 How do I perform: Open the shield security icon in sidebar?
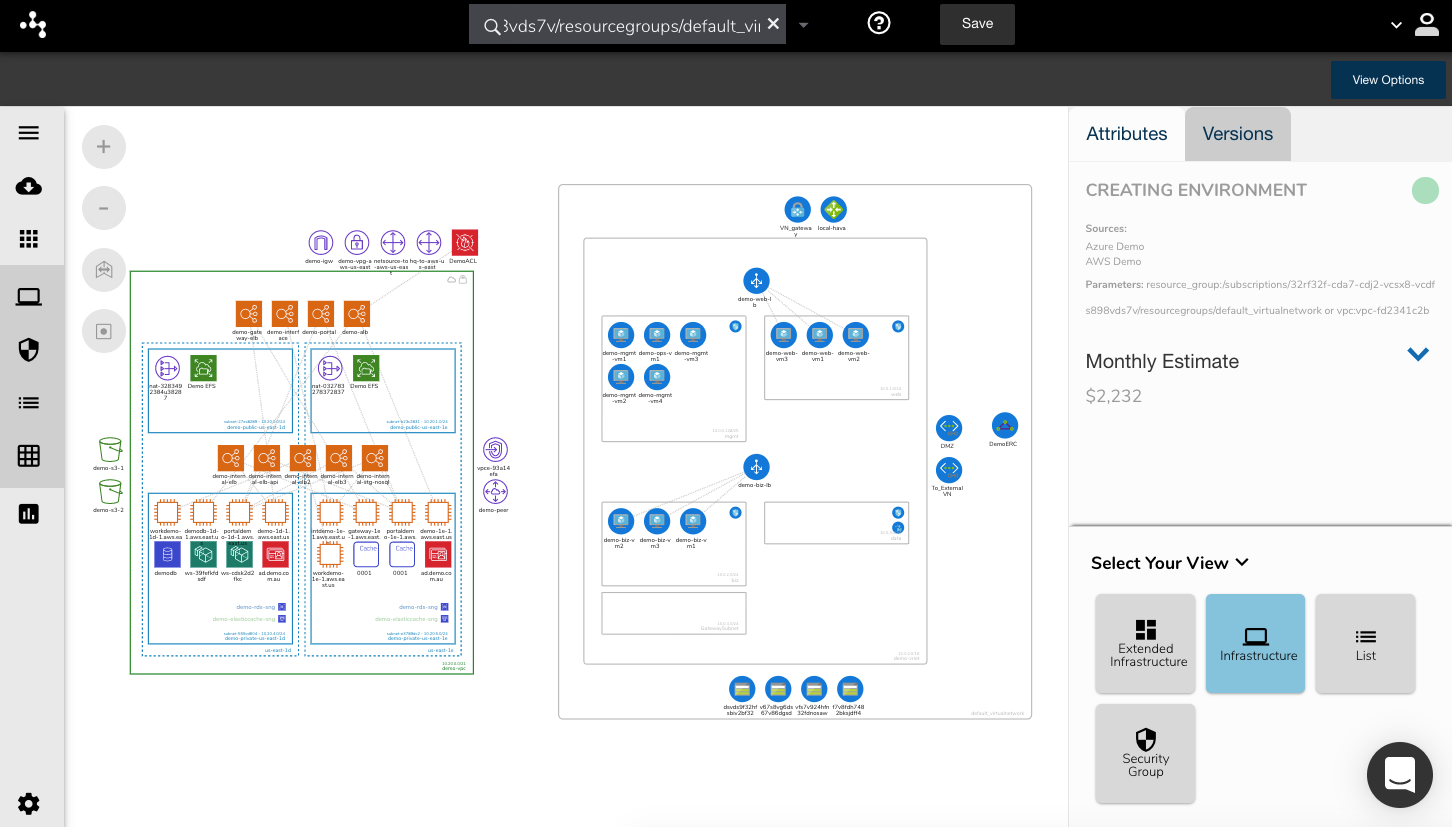29,349
